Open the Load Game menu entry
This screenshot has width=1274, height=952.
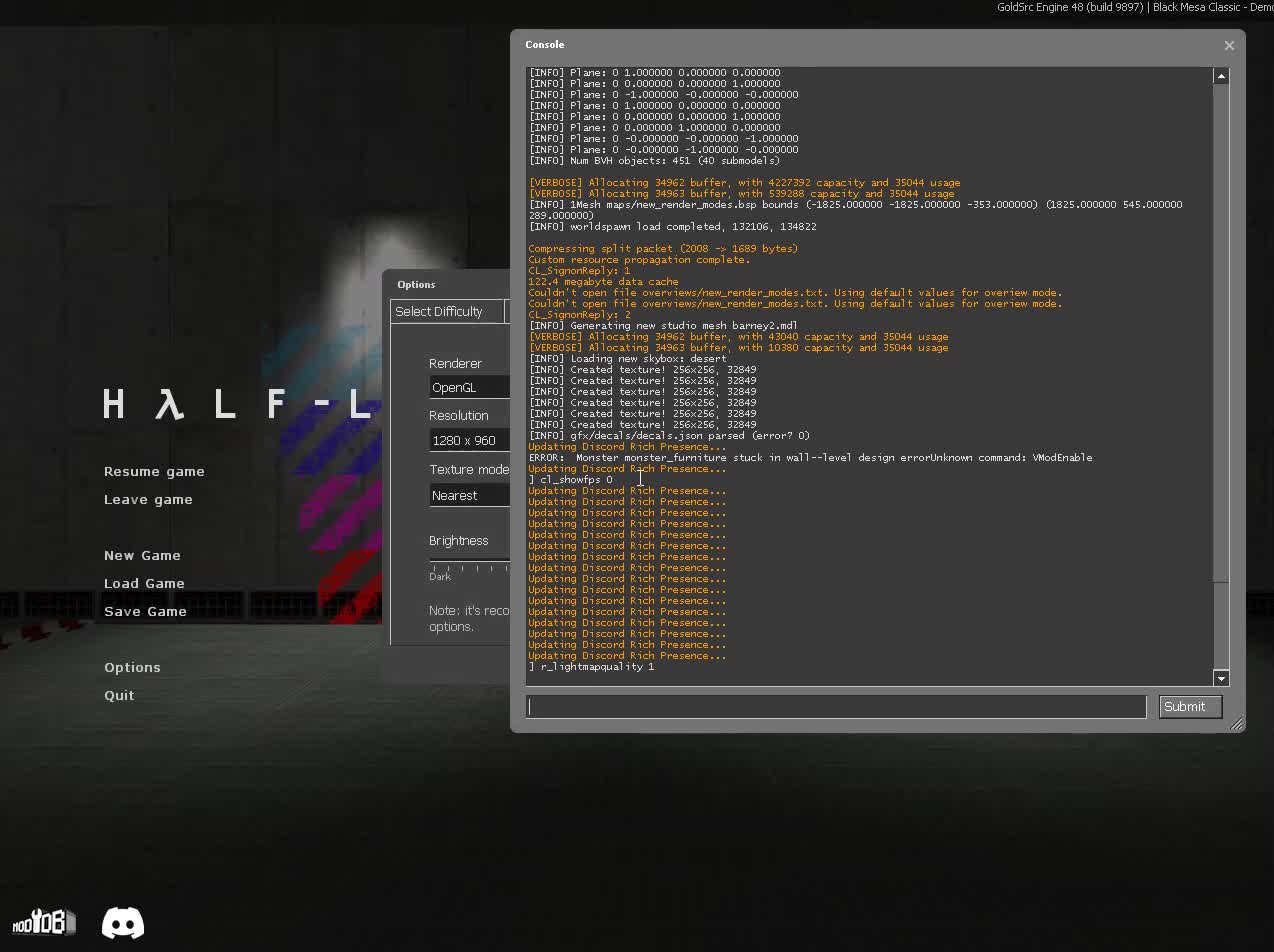coord(144,583)
